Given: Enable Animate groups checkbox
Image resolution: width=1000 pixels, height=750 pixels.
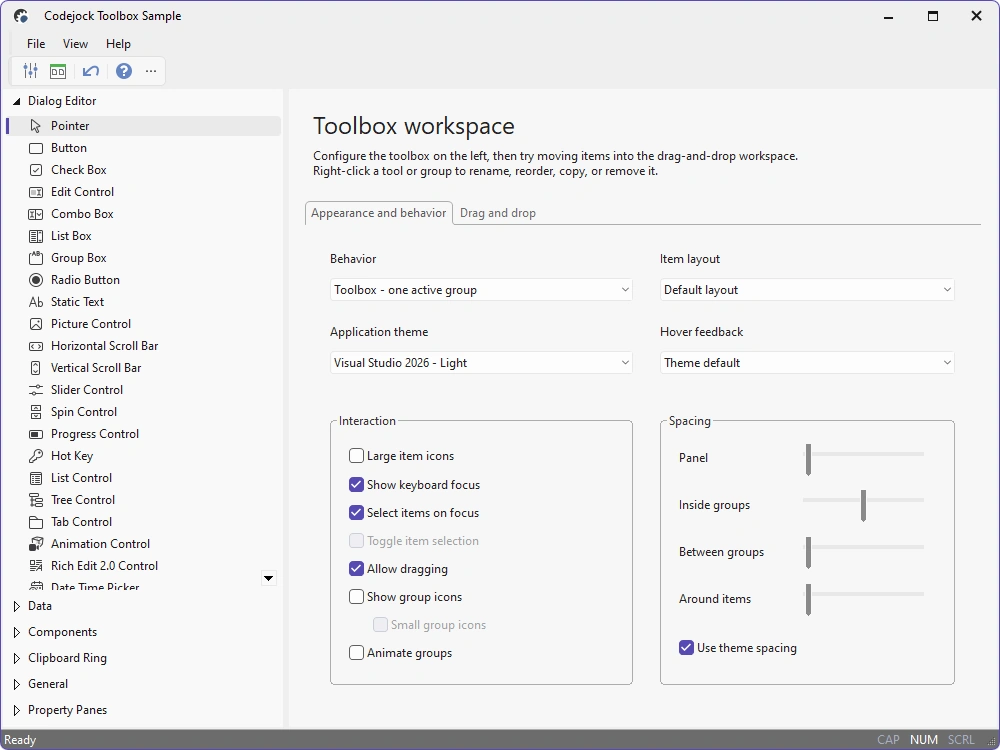Looking at the screenshot, I should click(356, 653).
